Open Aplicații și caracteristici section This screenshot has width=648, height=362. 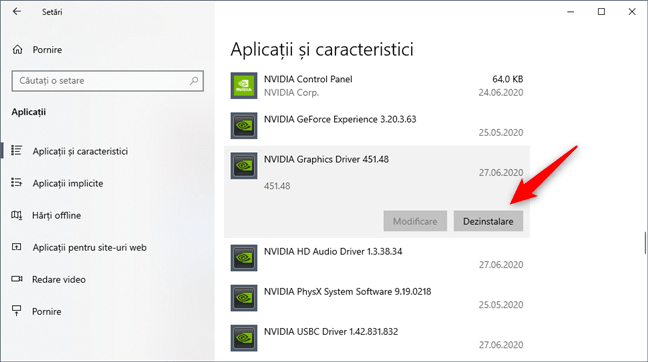point(80,151)
